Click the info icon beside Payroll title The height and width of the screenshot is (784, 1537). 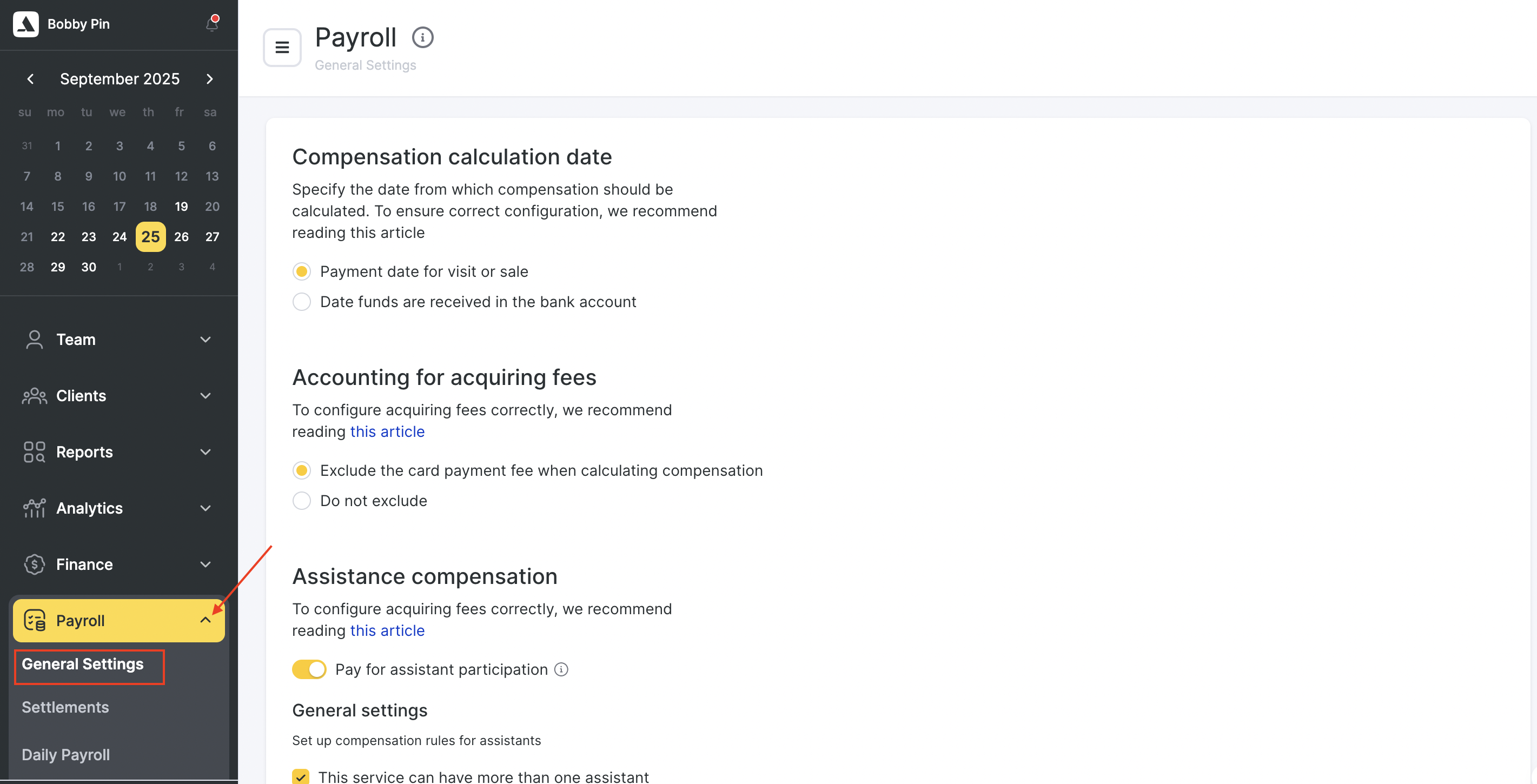point(422,38)
